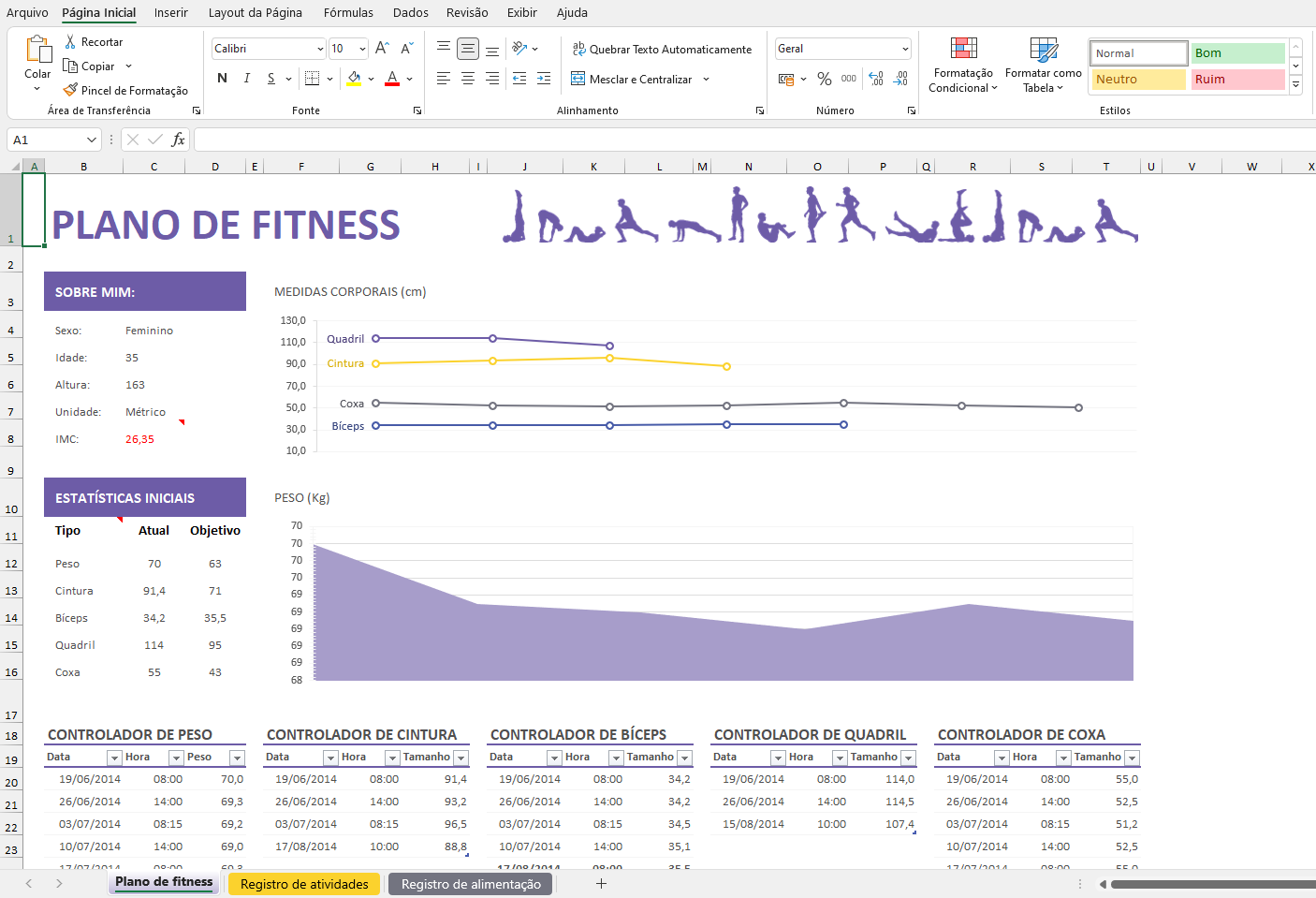The height and width of the screenshot is (898, 1316).
Task: Open the Inserir ribbon tab
Action: [x=170, y=12]
